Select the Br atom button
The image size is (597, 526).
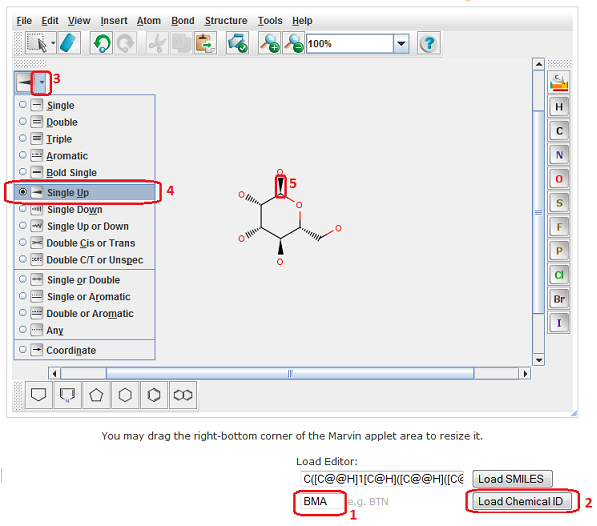click(559, 299)
